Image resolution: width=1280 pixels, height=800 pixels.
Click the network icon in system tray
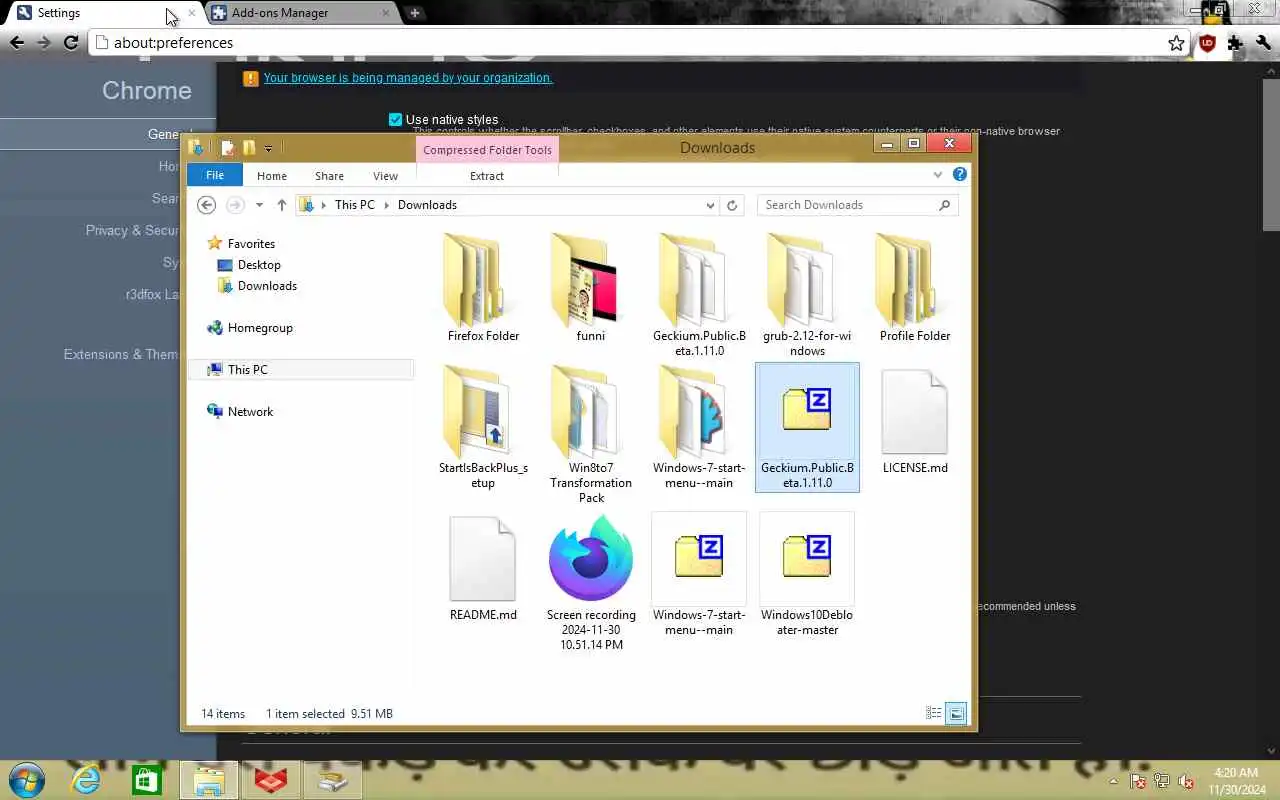(1162, 781)
